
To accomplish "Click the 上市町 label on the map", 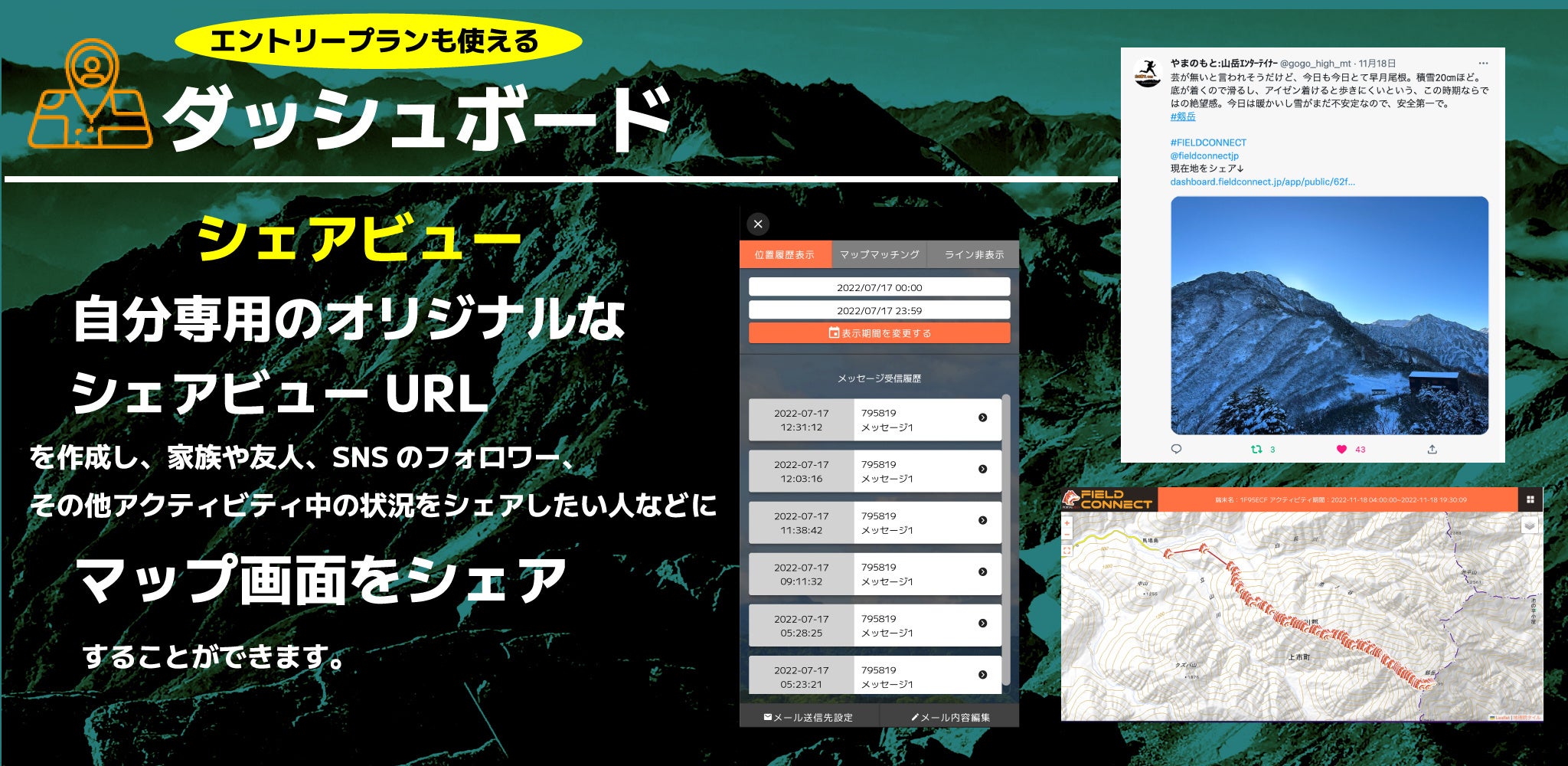I will point(1298,657).
